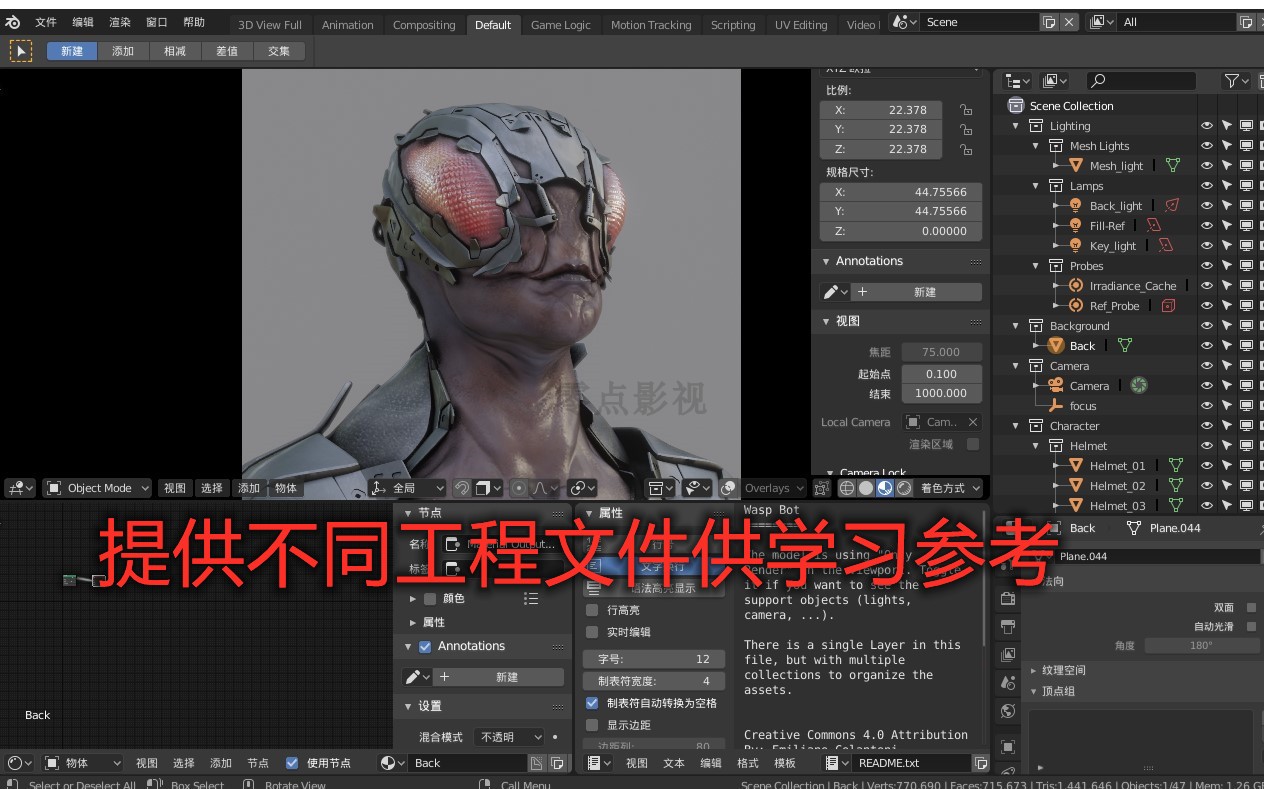Viewport: 1264px width, 789px height.
Task: Uncheck tabs-to-spaces (制表符自动转换为空格) checkbox
Action: (x=592, y=703)
